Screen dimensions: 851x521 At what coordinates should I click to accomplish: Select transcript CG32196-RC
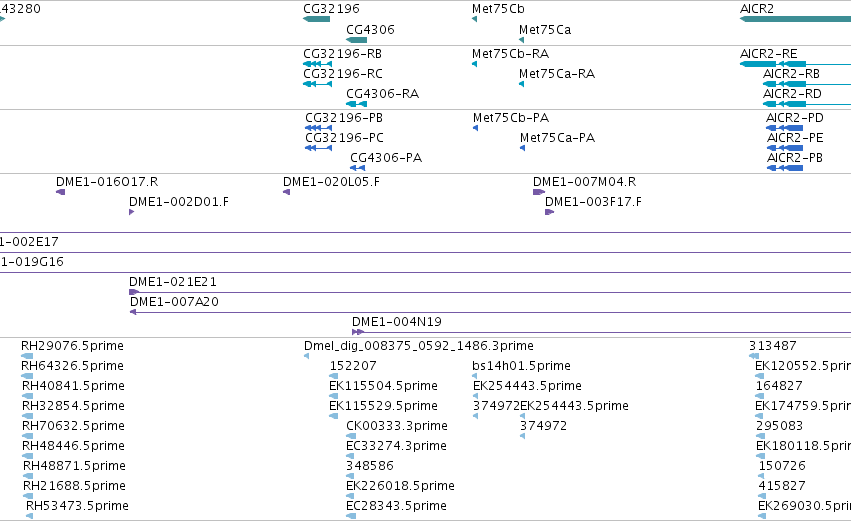point(342,74)
